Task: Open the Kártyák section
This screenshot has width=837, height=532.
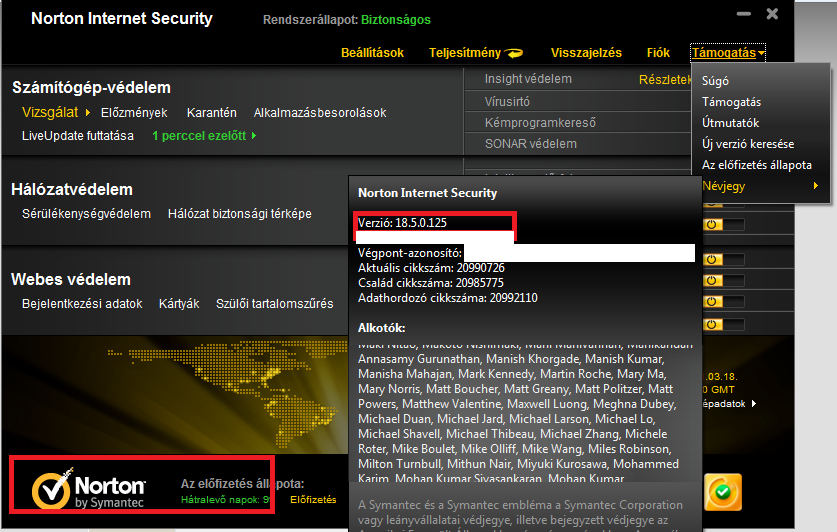Action: 179,304
